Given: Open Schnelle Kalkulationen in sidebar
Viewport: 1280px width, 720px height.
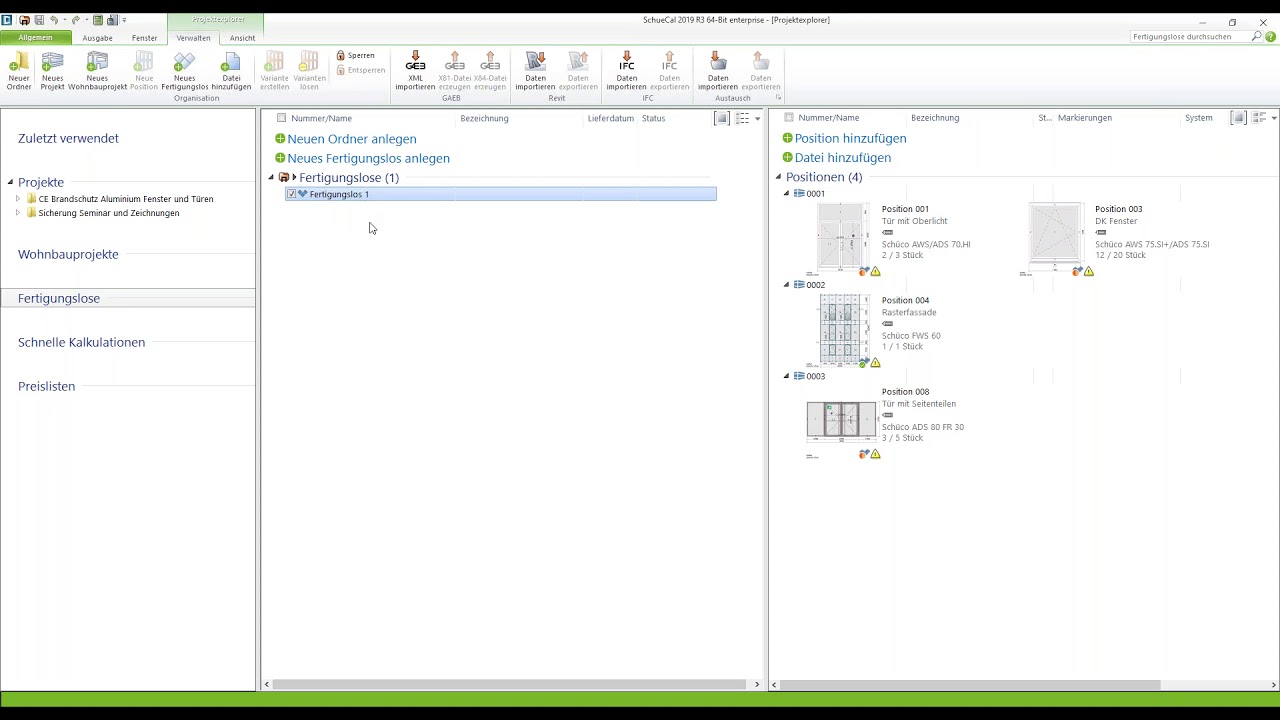Looking at the screenshot, I should click(81, 342).
